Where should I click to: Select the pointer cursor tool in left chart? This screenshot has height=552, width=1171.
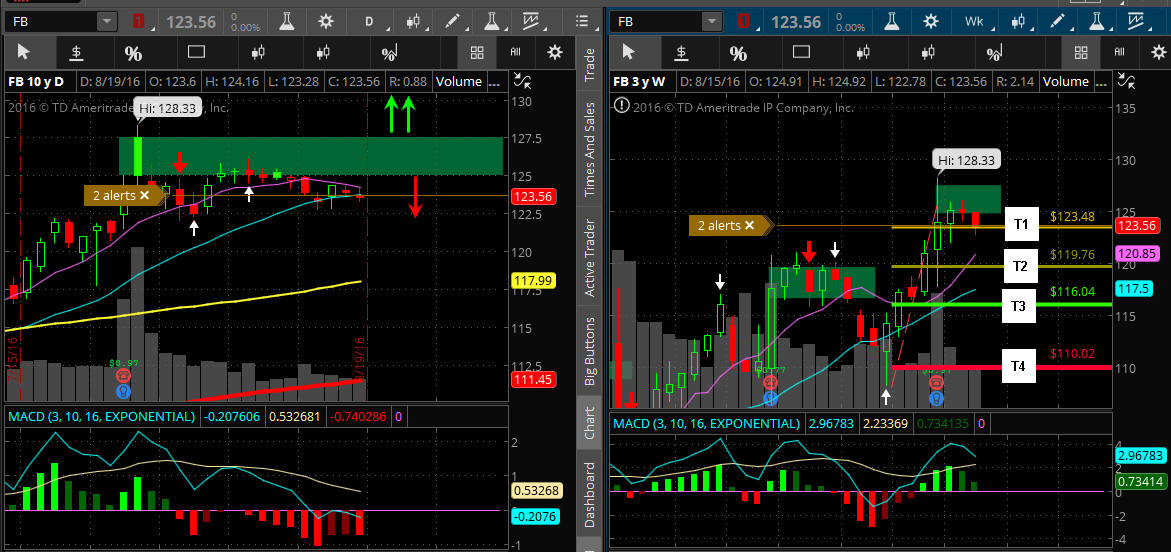pos(24,53)
